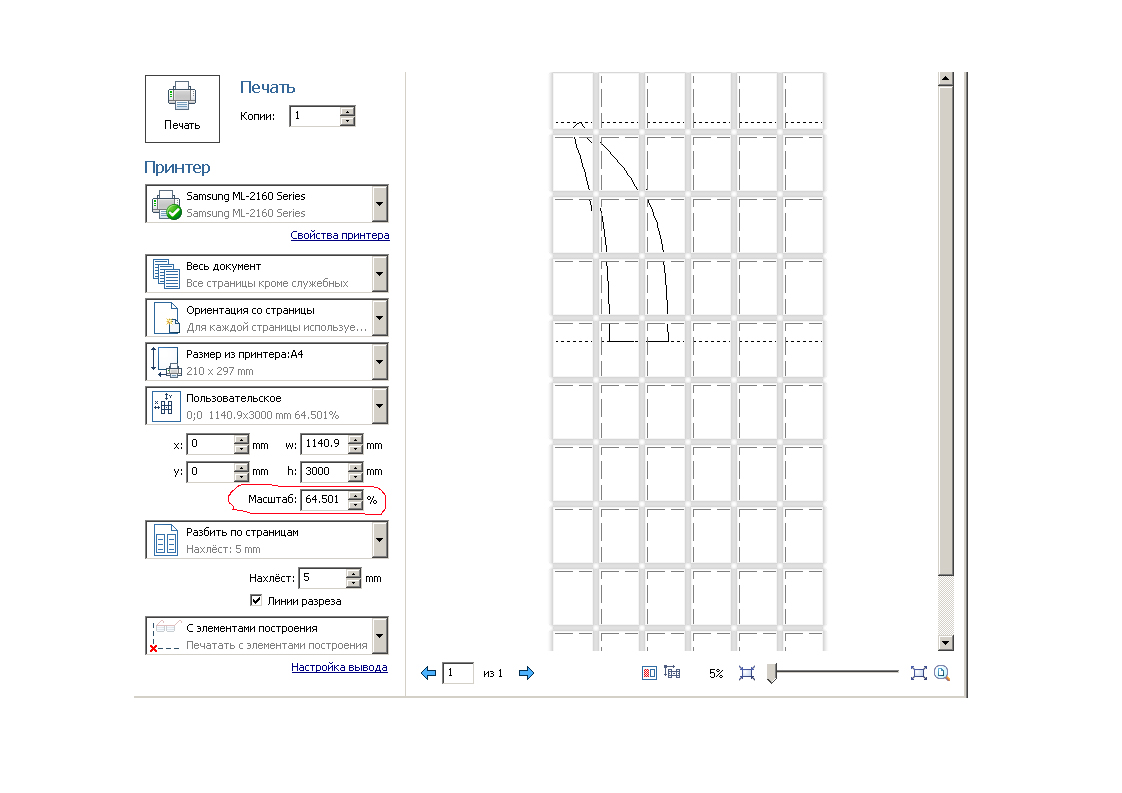Expand the Весь документ dropdown

[380, 274]
